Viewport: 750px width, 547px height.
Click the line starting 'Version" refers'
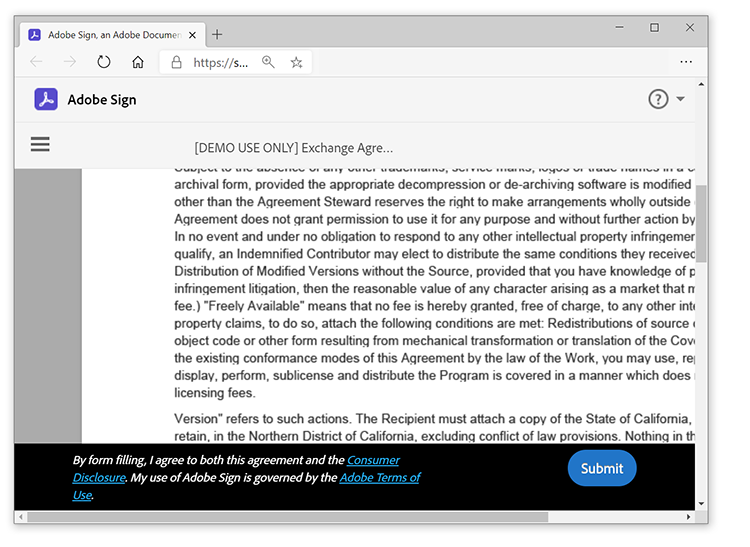434,418
